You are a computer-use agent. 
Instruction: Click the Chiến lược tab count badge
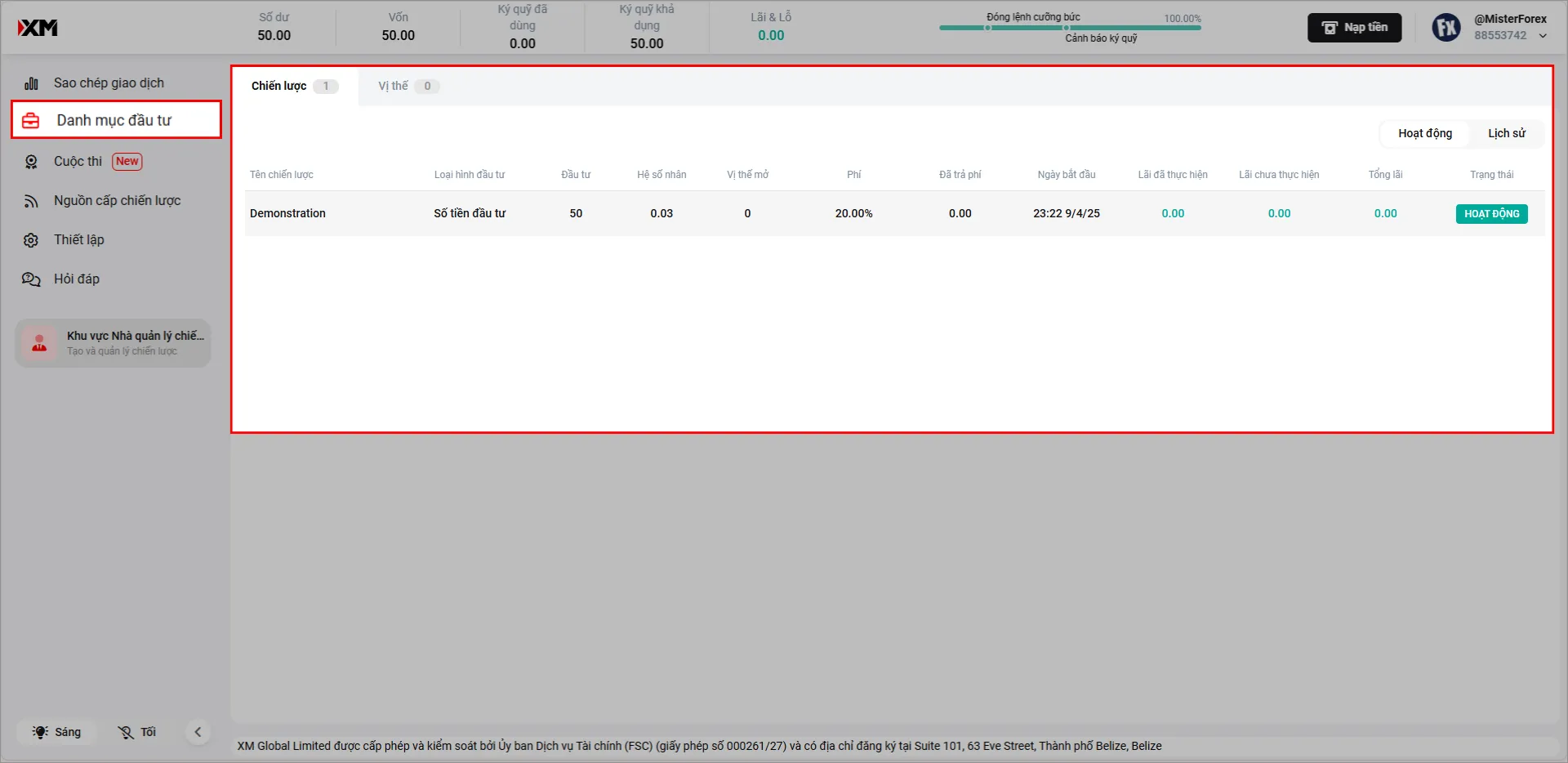pyautogui.click(x=326, y=87)
